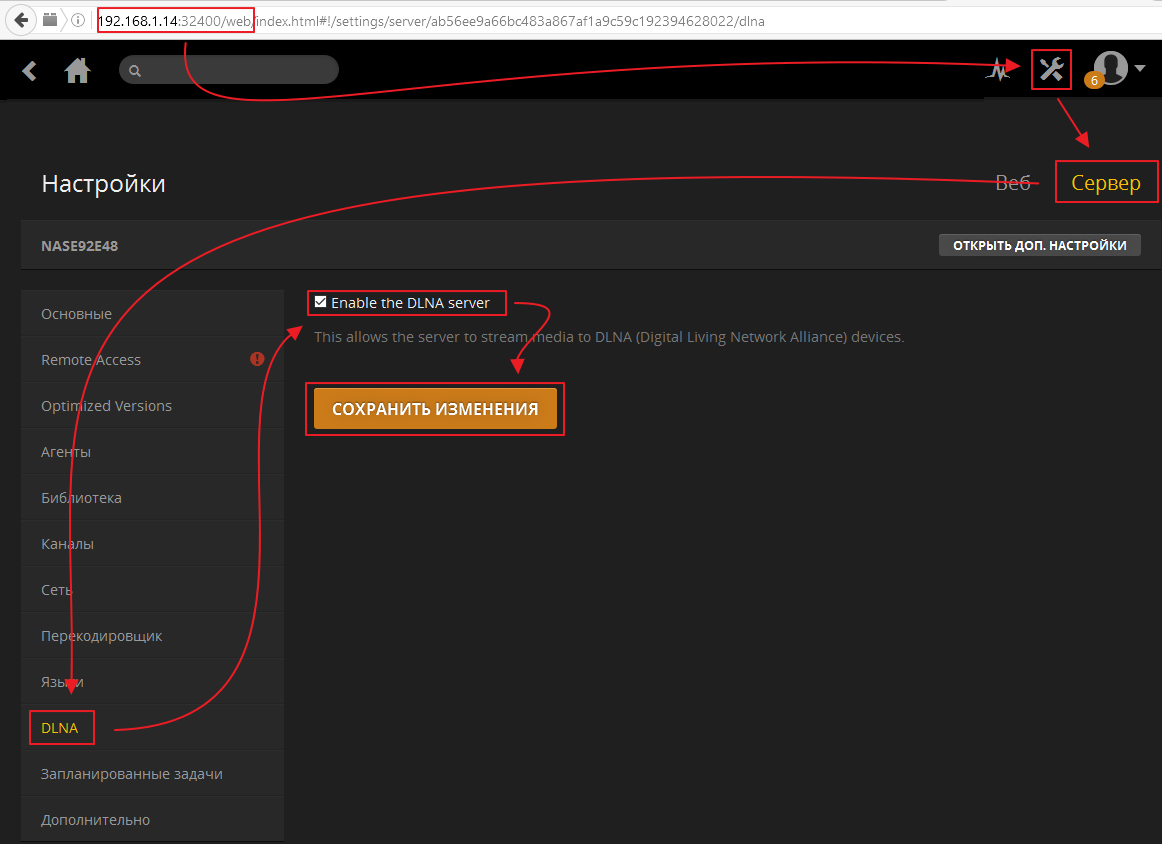This screenshot has width=1162, height=844.
Task: Click the server name NASE92E48
Action: (79, 246)
